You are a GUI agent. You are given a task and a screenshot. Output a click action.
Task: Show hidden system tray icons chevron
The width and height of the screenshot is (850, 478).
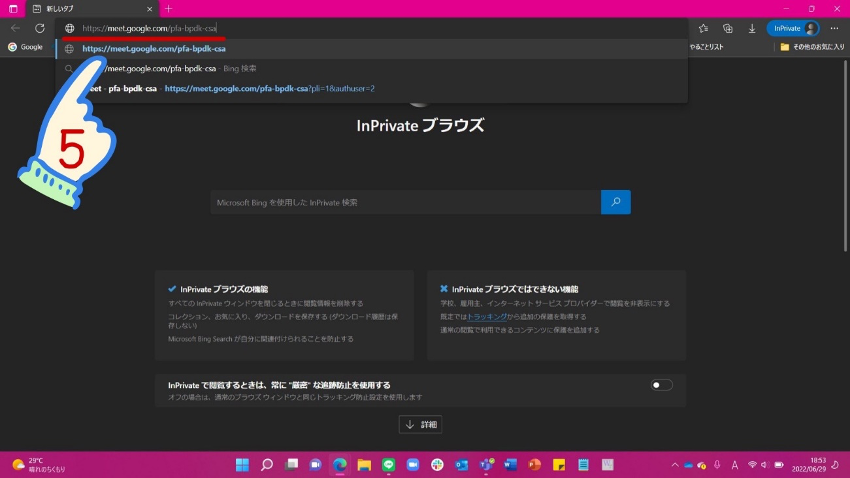point(675,465)
